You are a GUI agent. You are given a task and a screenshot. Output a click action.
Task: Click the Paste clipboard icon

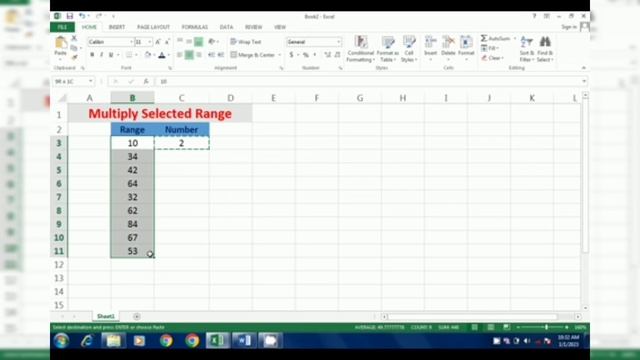pyautogui.click(x=60, y=42)
